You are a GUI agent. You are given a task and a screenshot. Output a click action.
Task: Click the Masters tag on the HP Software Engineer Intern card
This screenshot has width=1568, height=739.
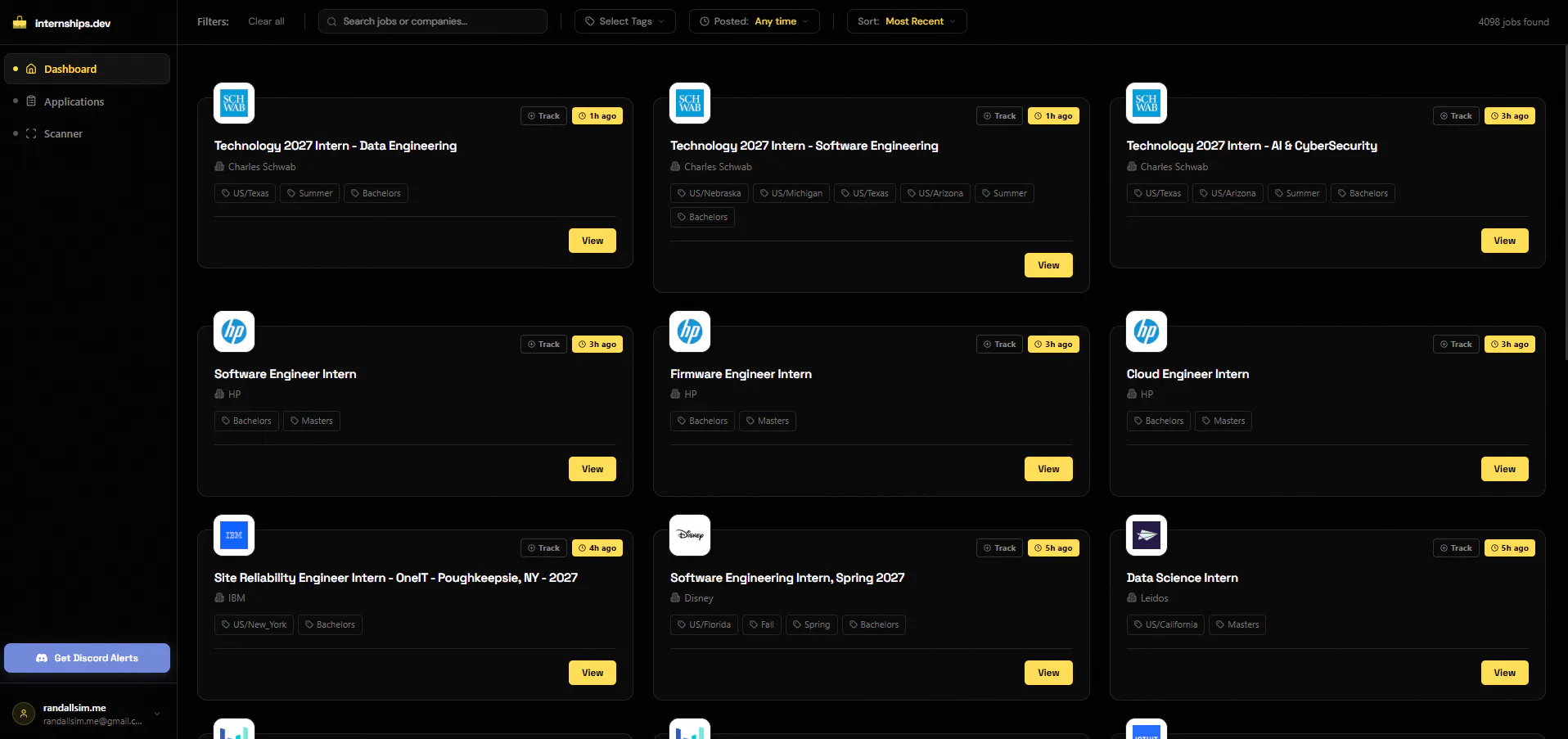[x=312, y=421]
